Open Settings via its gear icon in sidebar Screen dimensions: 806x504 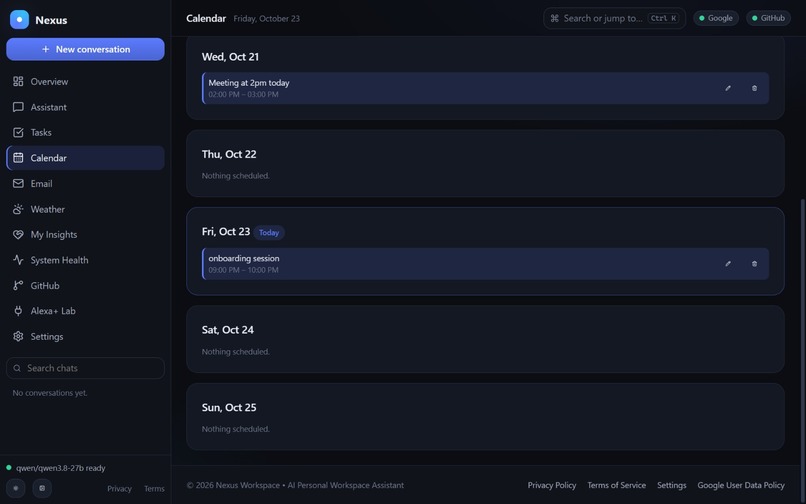click(x=18, y=336)
